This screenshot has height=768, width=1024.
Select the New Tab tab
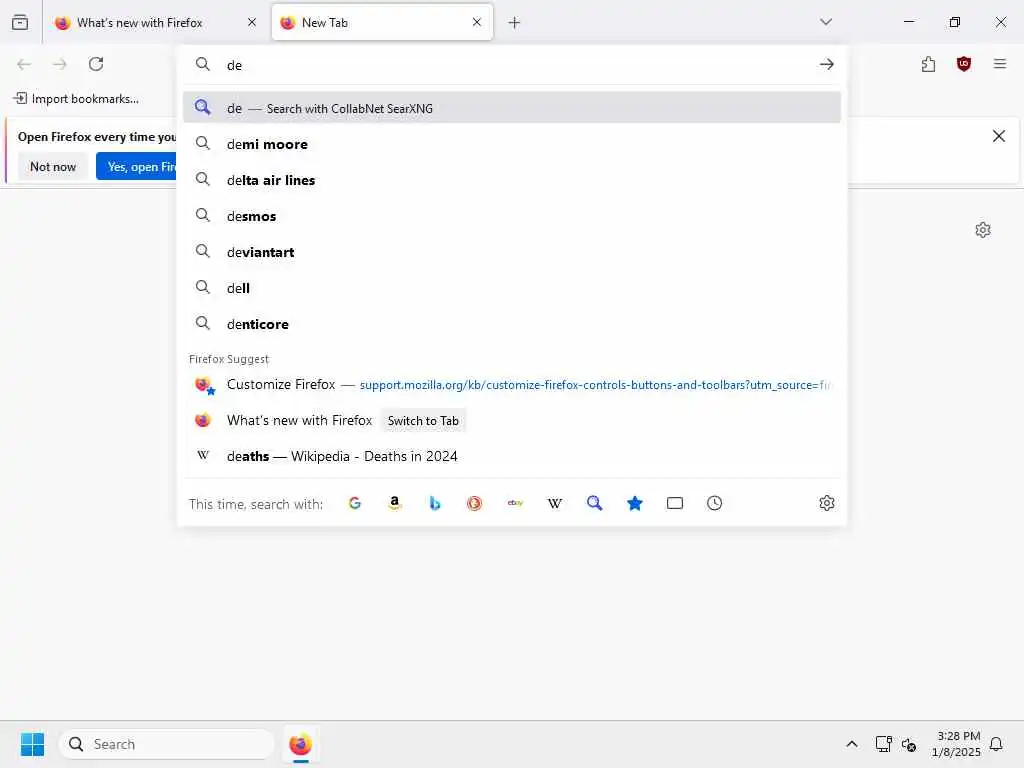(382, 23)
